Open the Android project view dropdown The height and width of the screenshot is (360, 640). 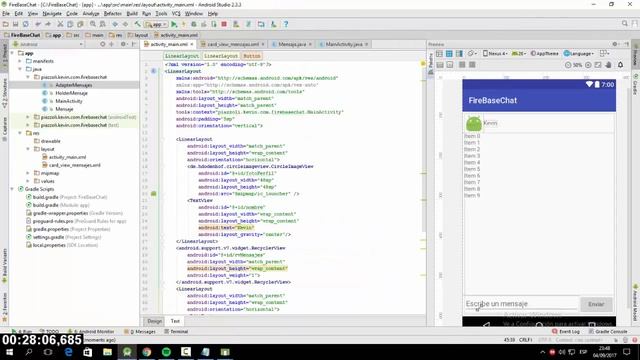tap(48, 44)
